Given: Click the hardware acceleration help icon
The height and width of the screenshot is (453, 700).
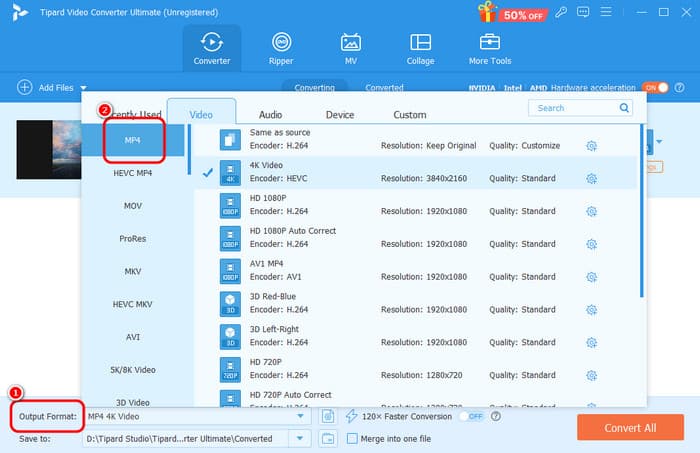Looking at the screenshot, I should pos(679,87).
